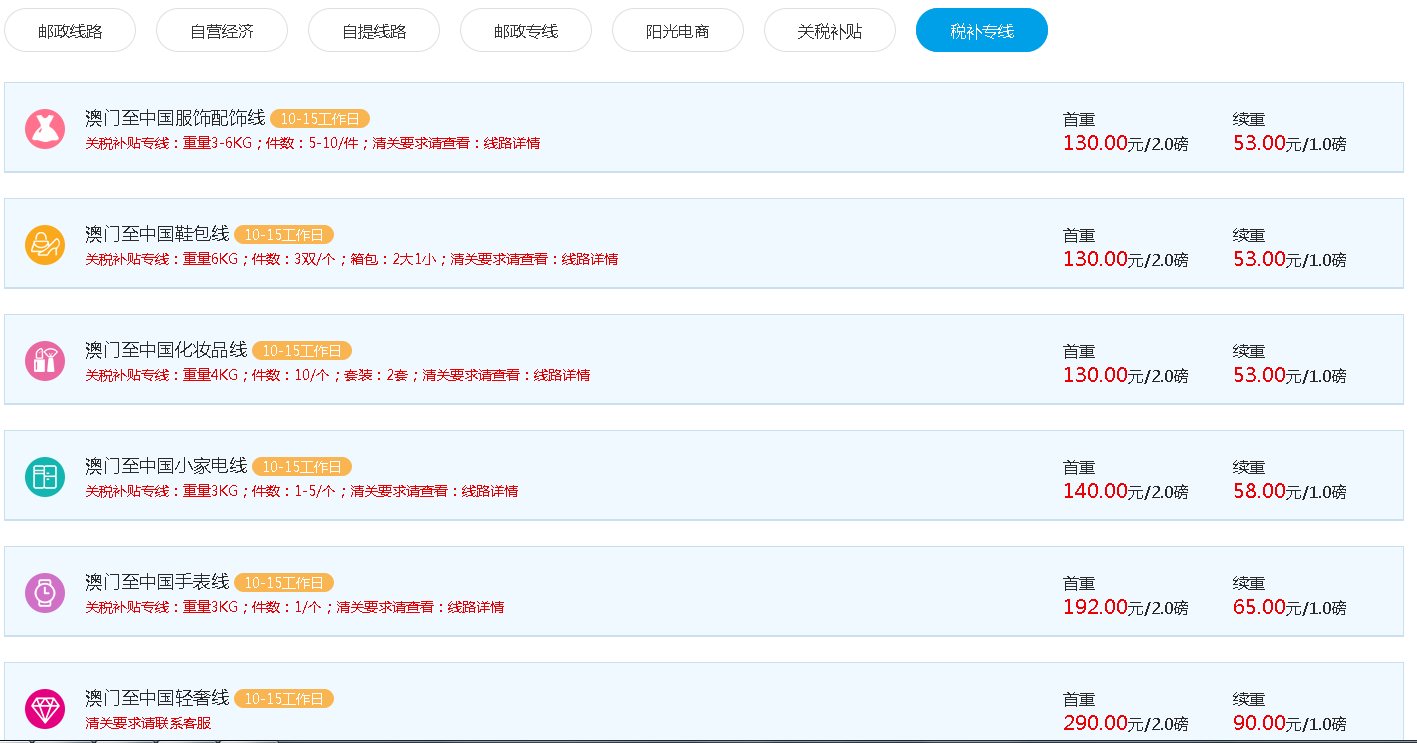Switch to the 邮政线路 tab
This screenshot has width=1417, height=743.
[x=70, y=31]
